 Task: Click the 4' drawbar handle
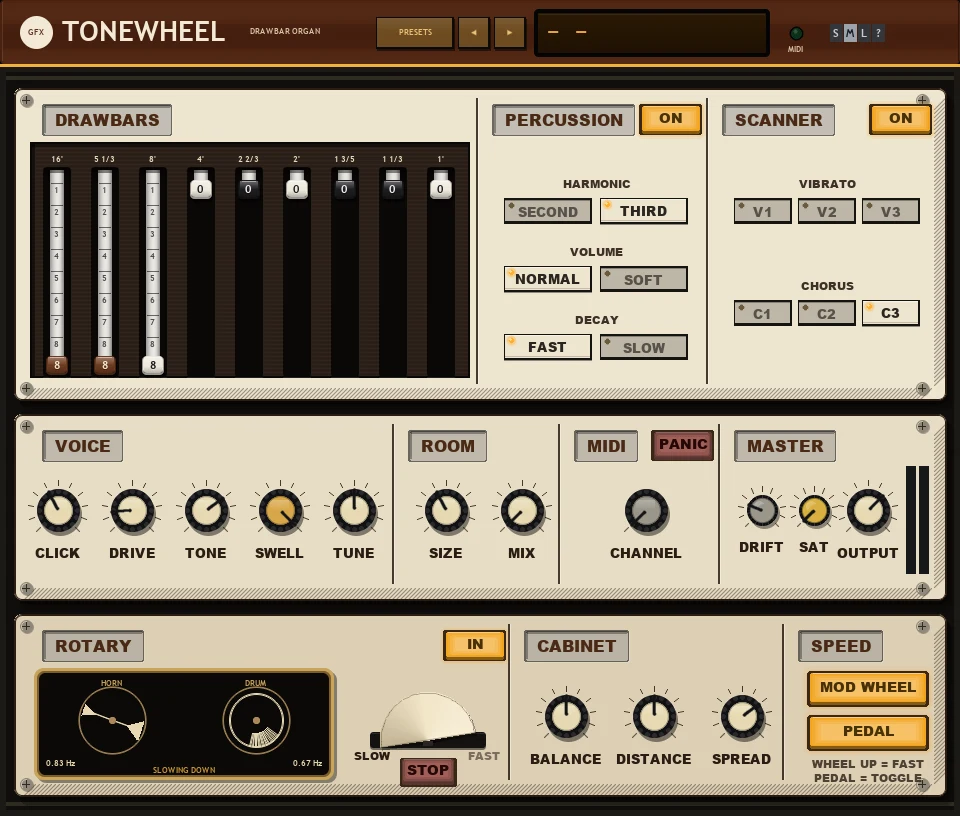pos(200,189)
